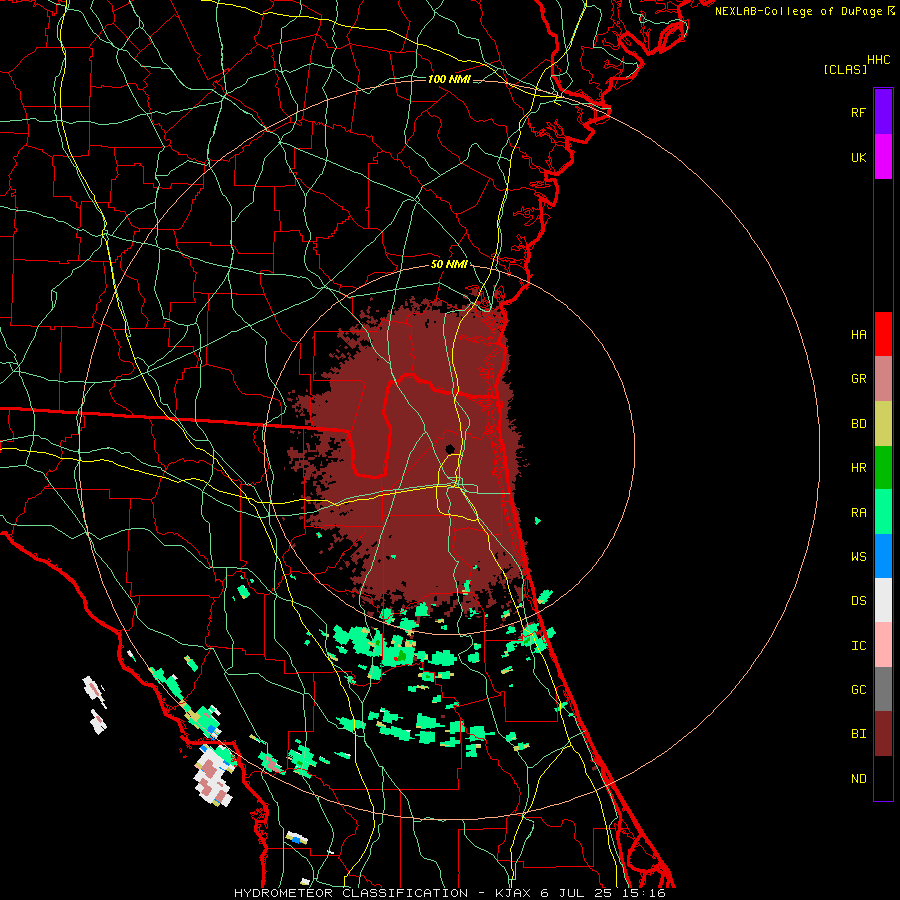The height and width of the screenshot is (900, 900).
Task: Click the RA light green legend swatch
Action: click(x=883, y=512)
